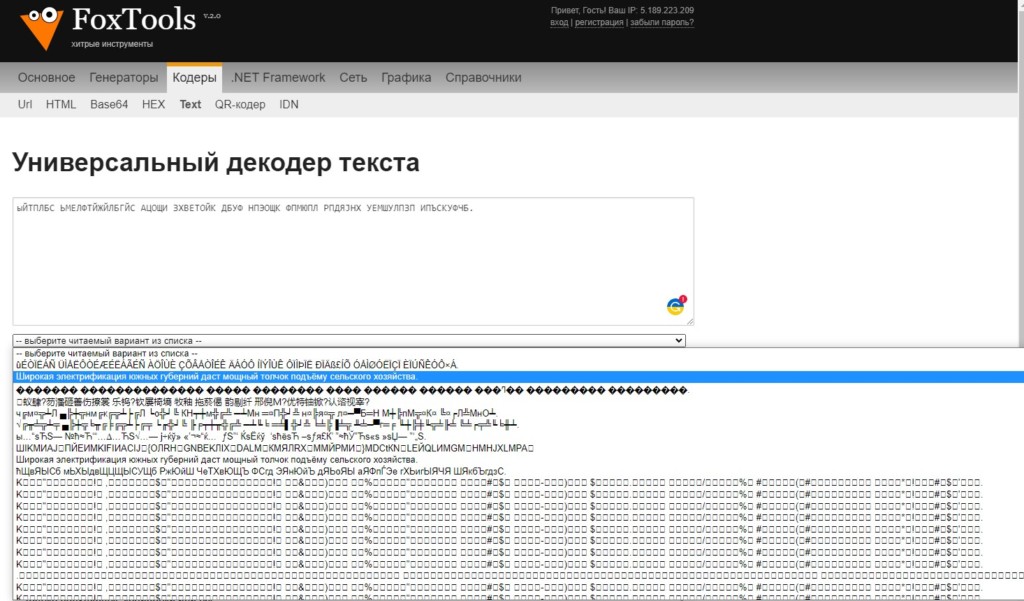Click the FoxTools fox logo icon
The image size is (1024, 601).
tap(42, 27)
